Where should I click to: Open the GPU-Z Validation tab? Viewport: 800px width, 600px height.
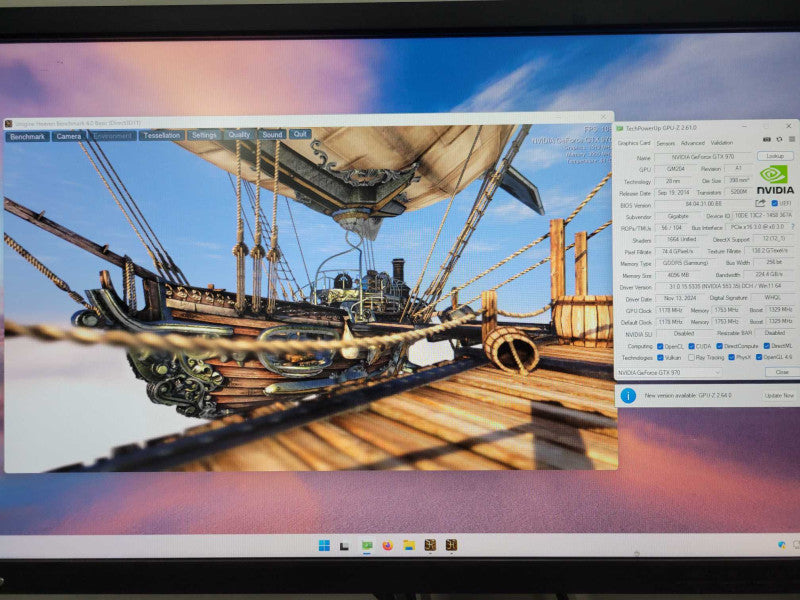[721, 143]
